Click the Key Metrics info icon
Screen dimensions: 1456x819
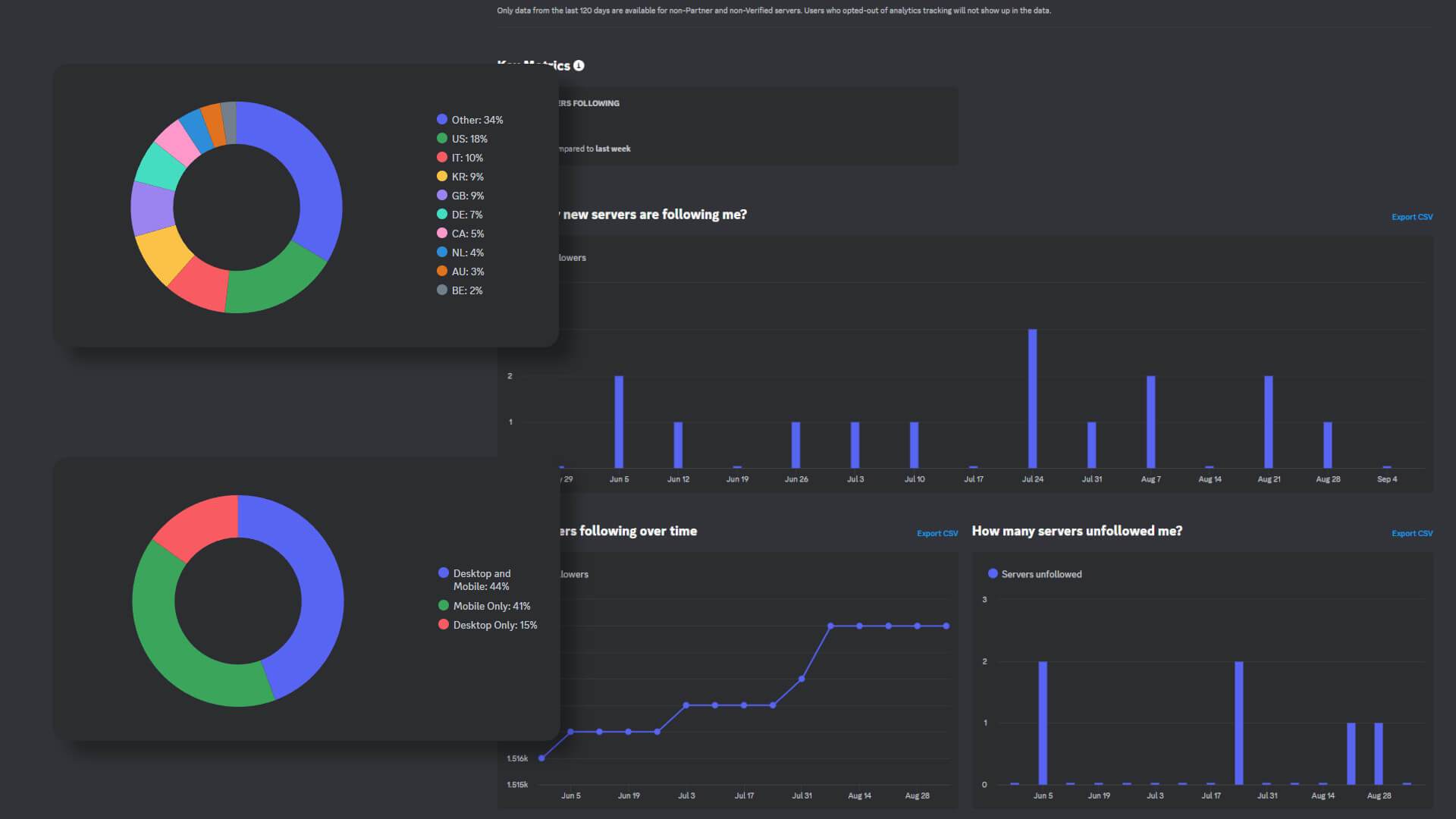point(579,66)
